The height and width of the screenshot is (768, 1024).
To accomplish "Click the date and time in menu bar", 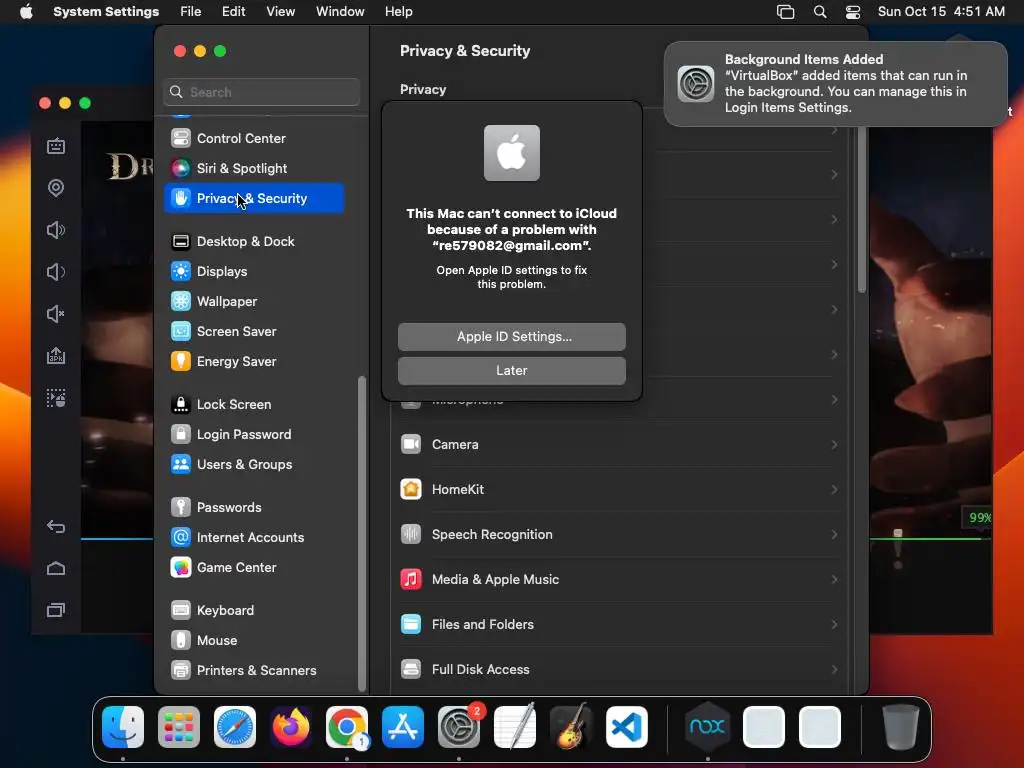I will click(941, 12).
